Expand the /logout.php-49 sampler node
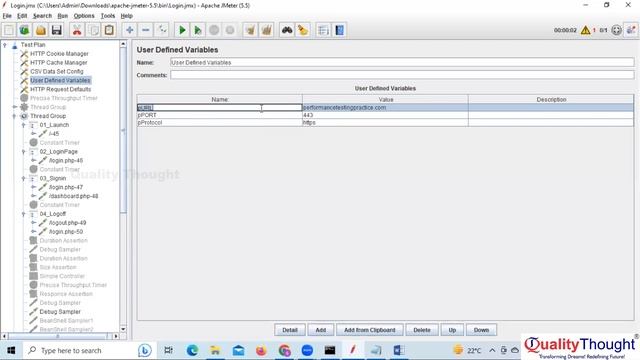640x360 pixels. 33,223
